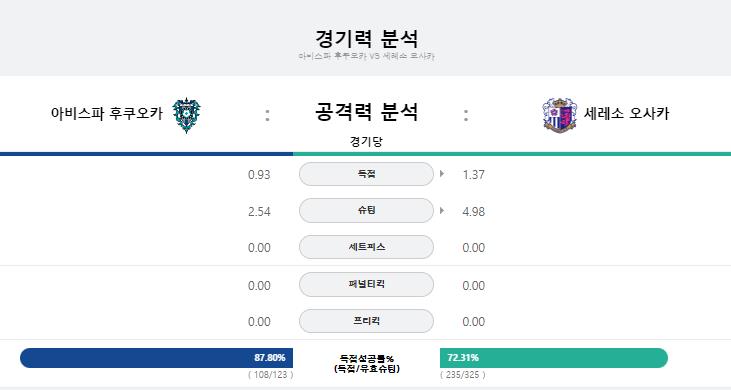The width and height of the screenshot is (731, 390).
Task: Click the arrow beside the 슈팅 pill
Action: coord(441,211)
